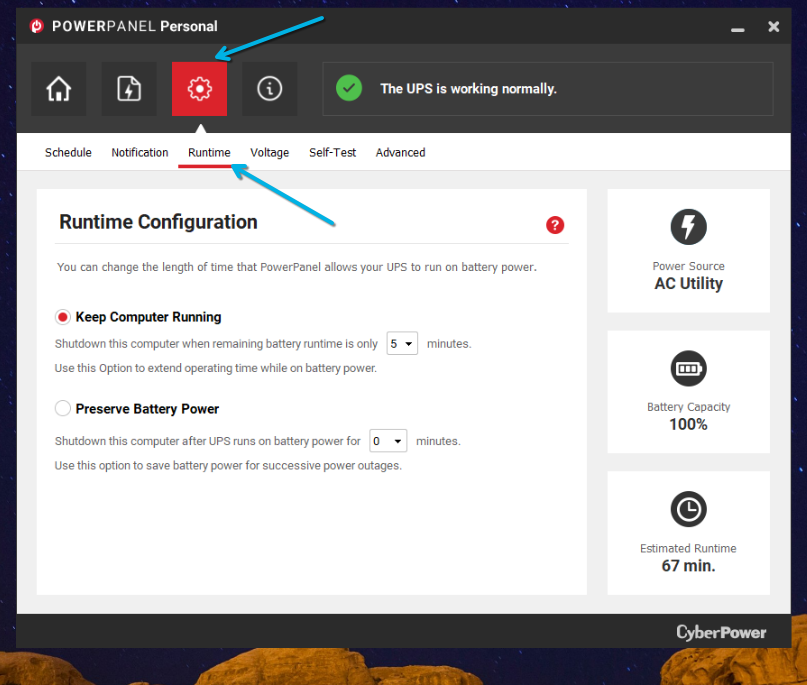Screen dimensions: 807x685
Task: Click the Battery Capacity battery icon
Action: (688, 368)
